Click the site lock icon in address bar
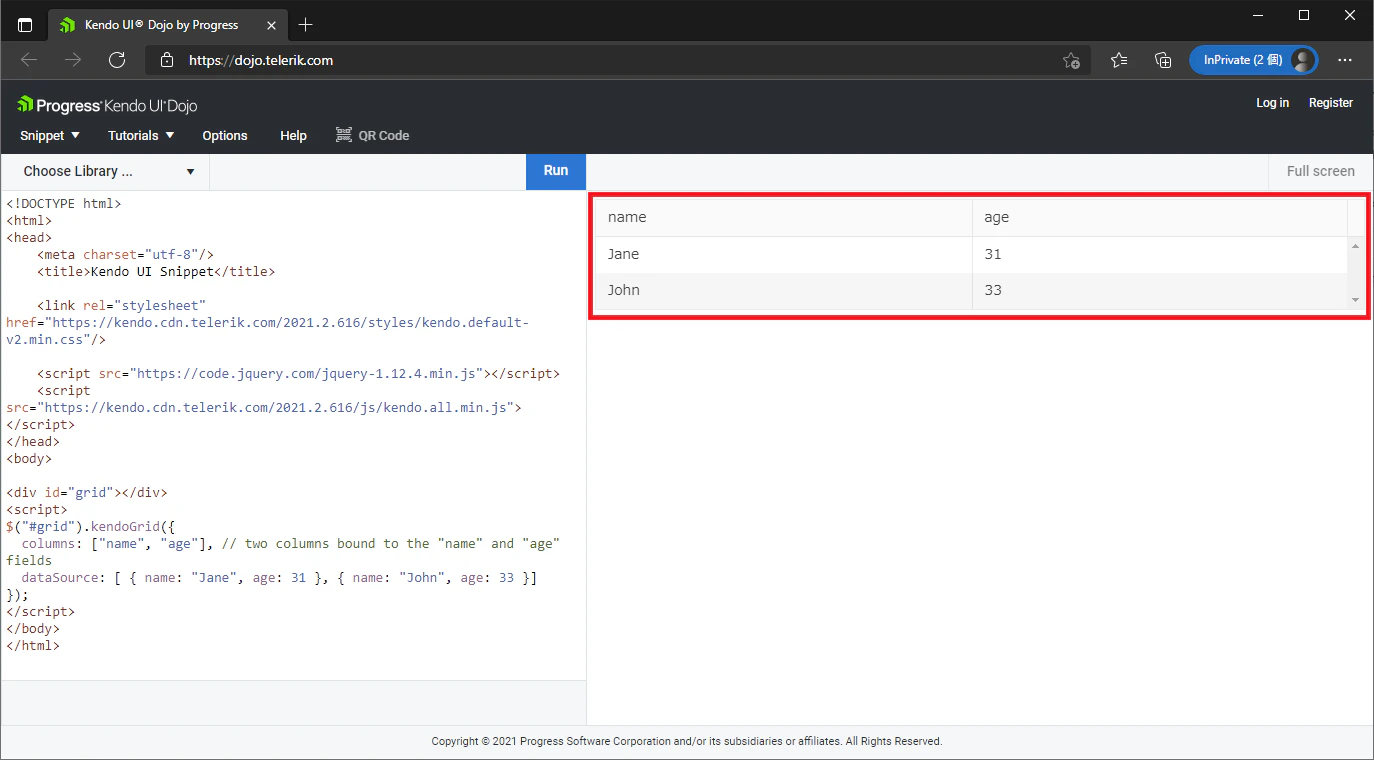 [x=166, y=60]
